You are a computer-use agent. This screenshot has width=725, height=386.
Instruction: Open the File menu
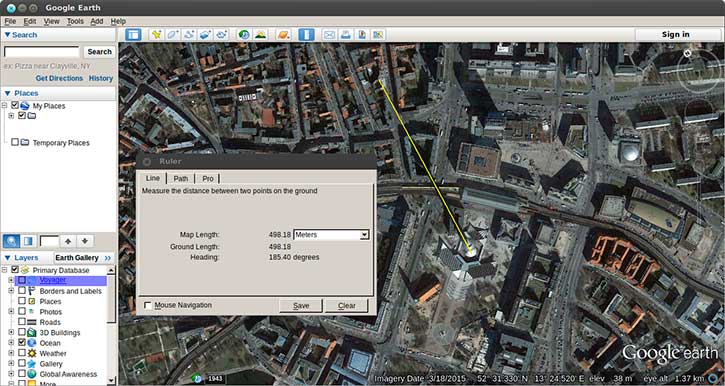10,21
